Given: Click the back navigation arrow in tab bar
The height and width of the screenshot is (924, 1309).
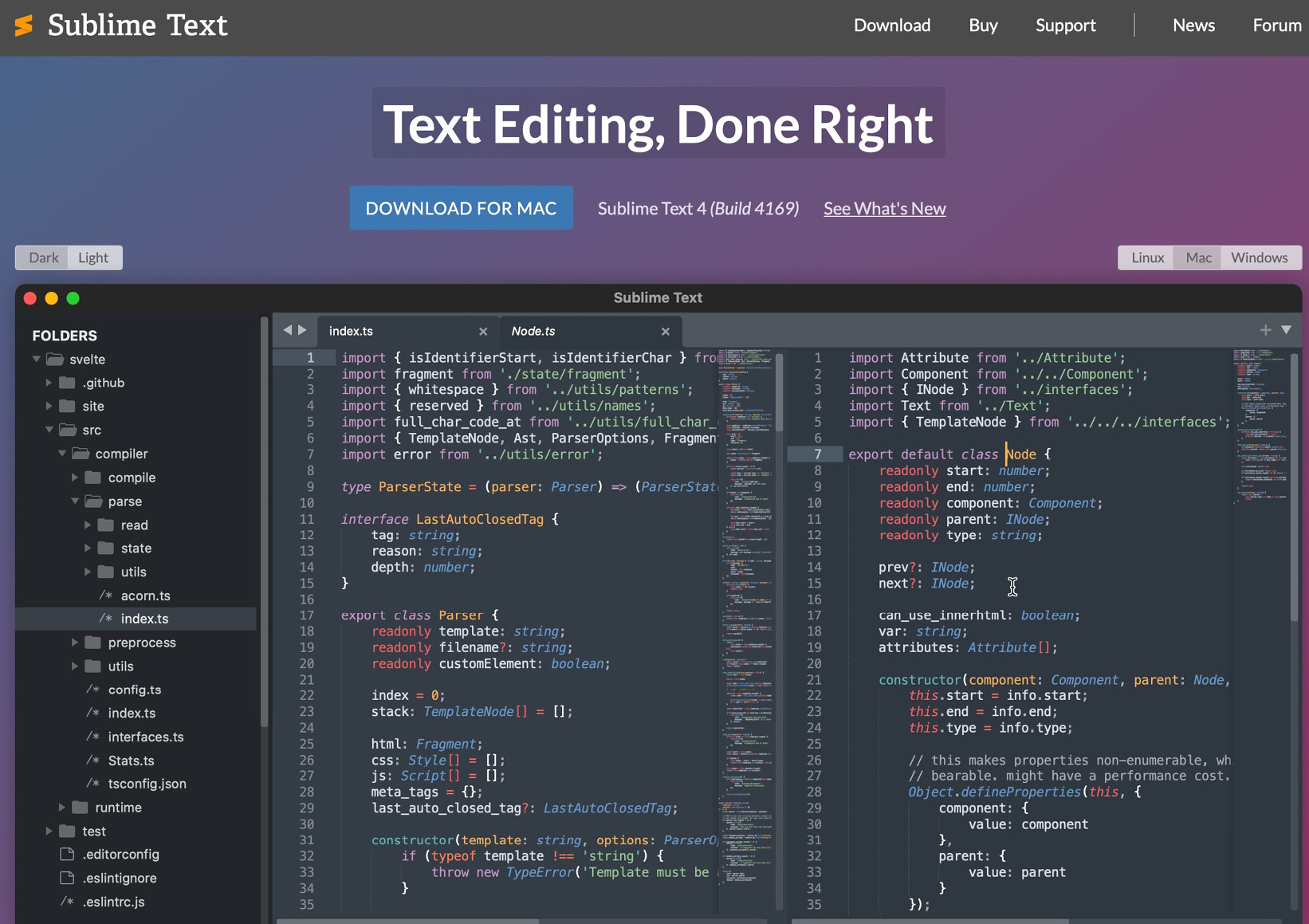Looking at the screenshot, I should (x=288, y=330).
